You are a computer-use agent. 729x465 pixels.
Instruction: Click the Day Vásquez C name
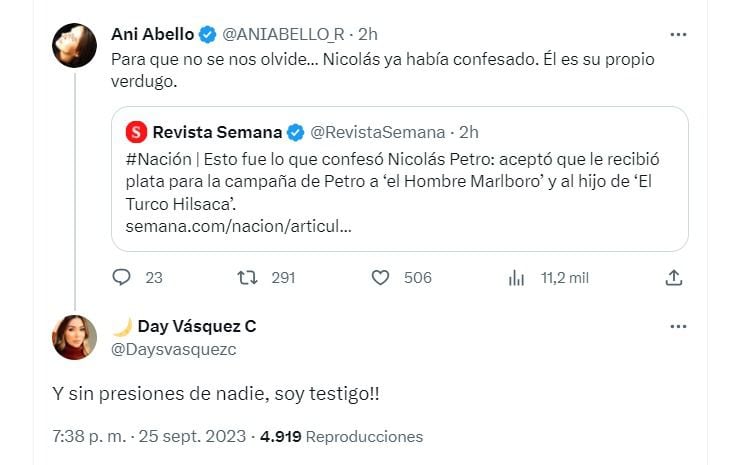(197, 327)
